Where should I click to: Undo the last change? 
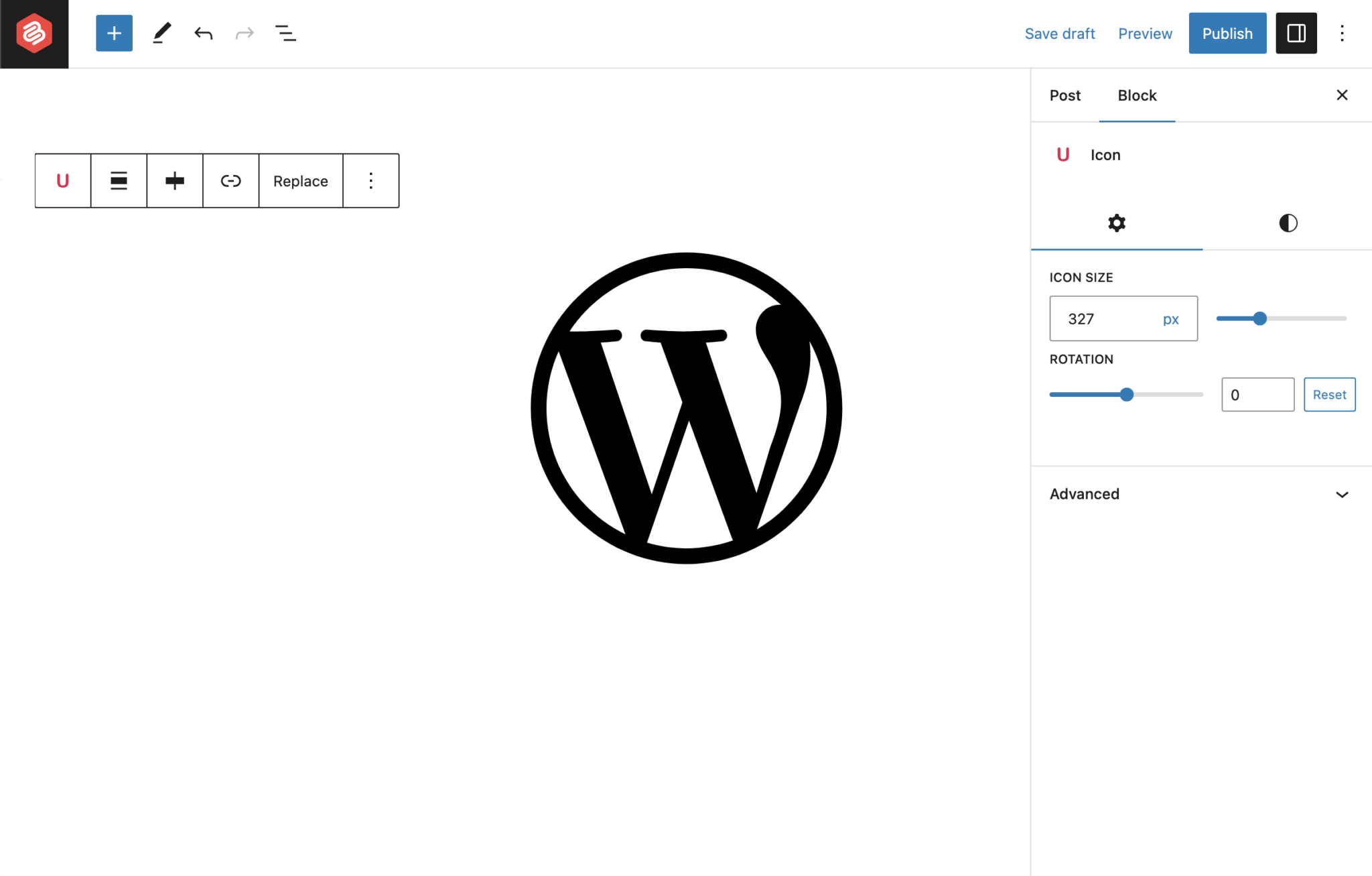coord(203,33)
